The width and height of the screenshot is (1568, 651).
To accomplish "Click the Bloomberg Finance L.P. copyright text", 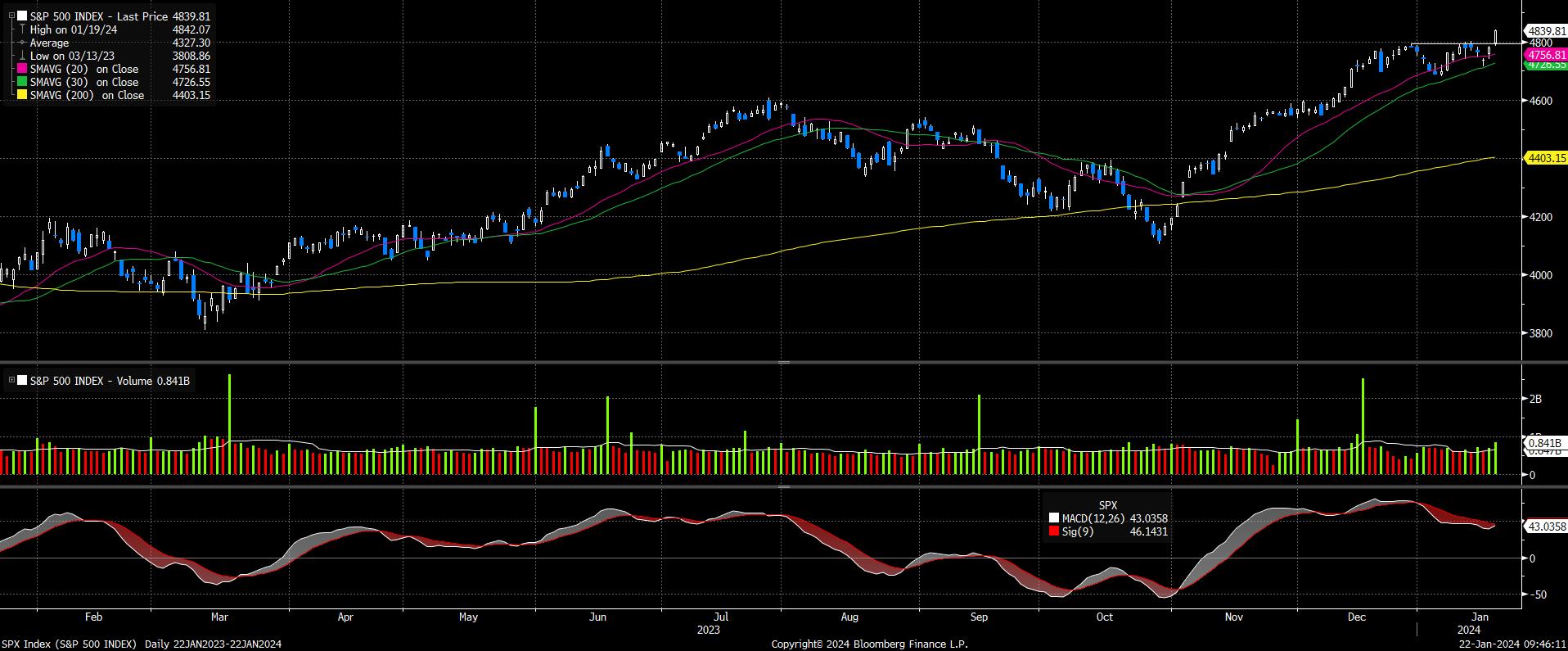I will tap(869, 644).
